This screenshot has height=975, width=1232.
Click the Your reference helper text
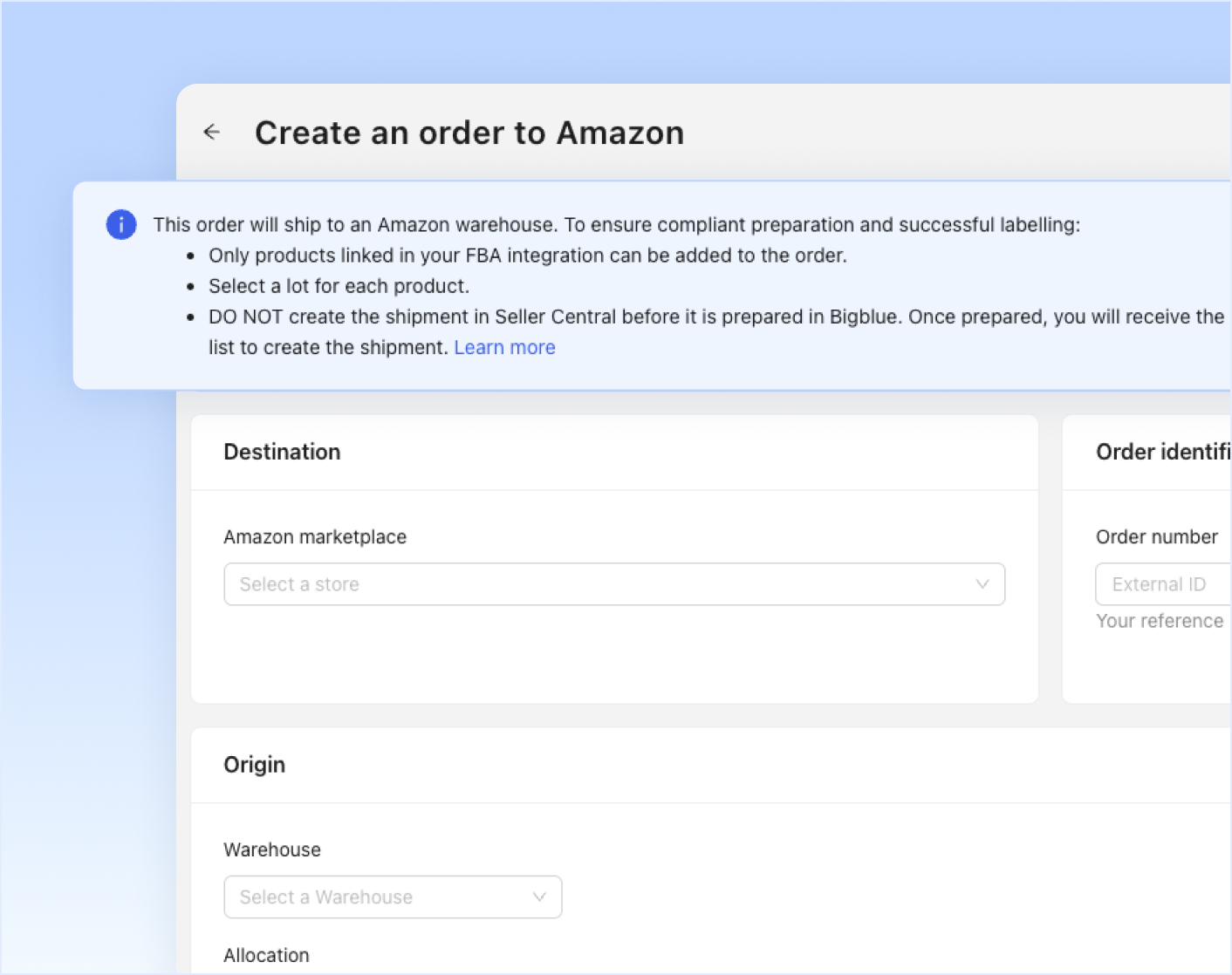click(1160, 621)
